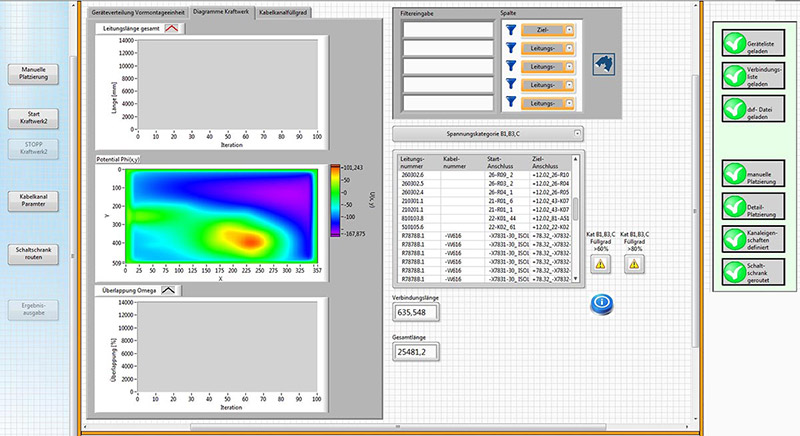Screen dimensions: 800x436
Task: Click the STOPP Kraftwerk2 button
Action: (33, 149)
